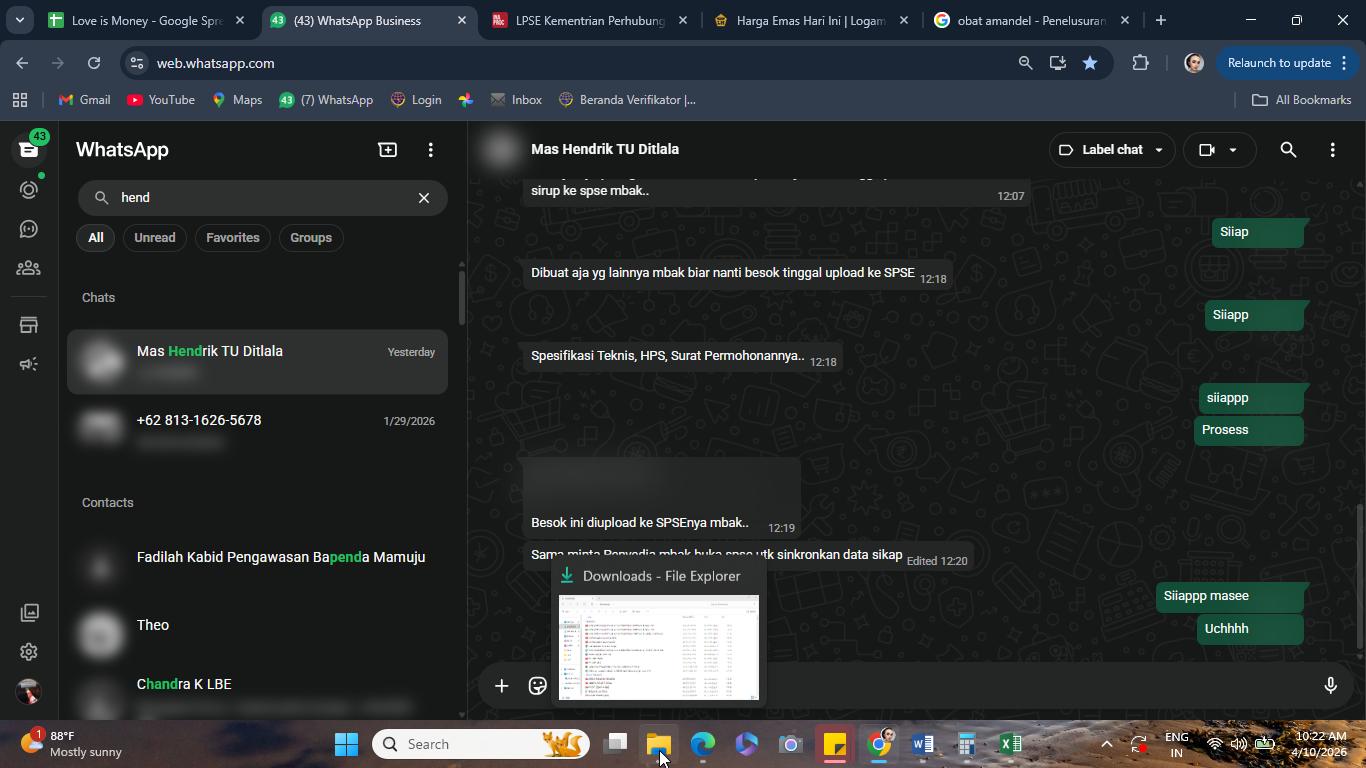The image size is (1366, 768).
Task: Open a new browser tab
Action: click(x=1161, y=20)
